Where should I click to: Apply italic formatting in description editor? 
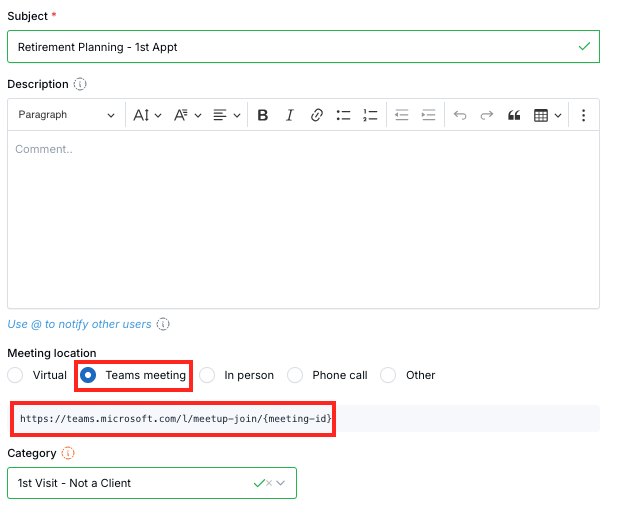pyautogui.click(x=290, y=115)
